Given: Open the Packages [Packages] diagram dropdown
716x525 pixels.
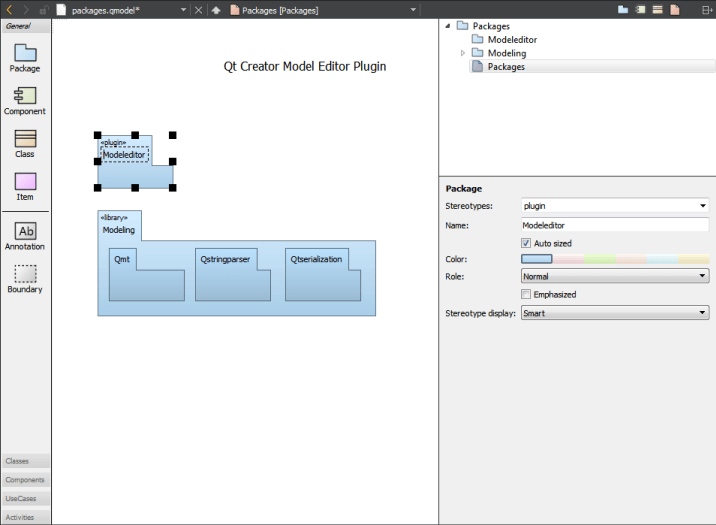Looking at the screenshot, I should tap(413, 10).
